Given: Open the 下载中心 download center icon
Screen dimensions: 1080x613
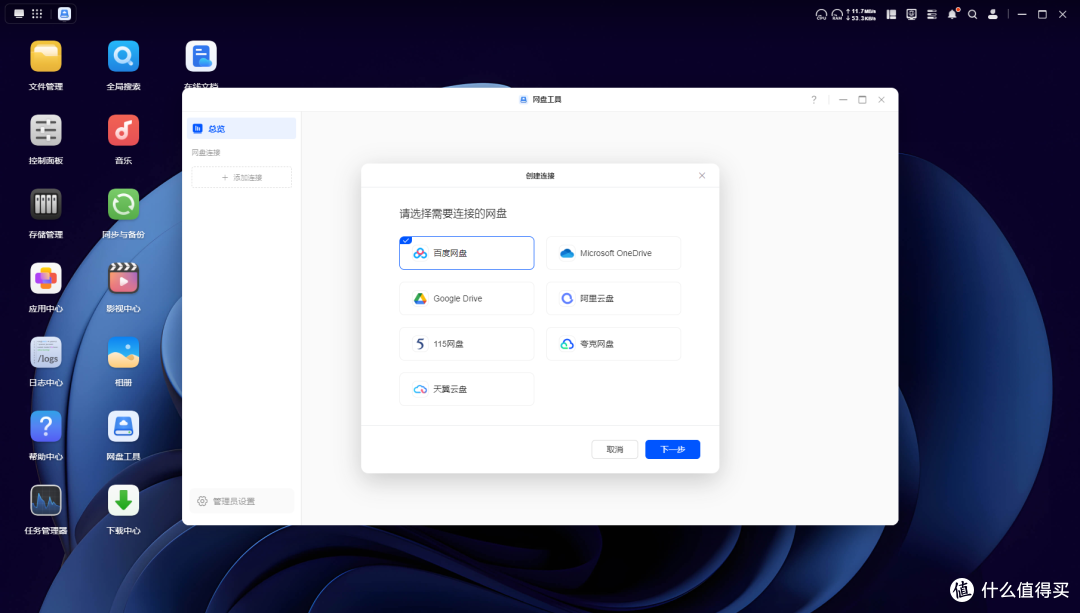Looking at the screenshot, I should 123,501.
